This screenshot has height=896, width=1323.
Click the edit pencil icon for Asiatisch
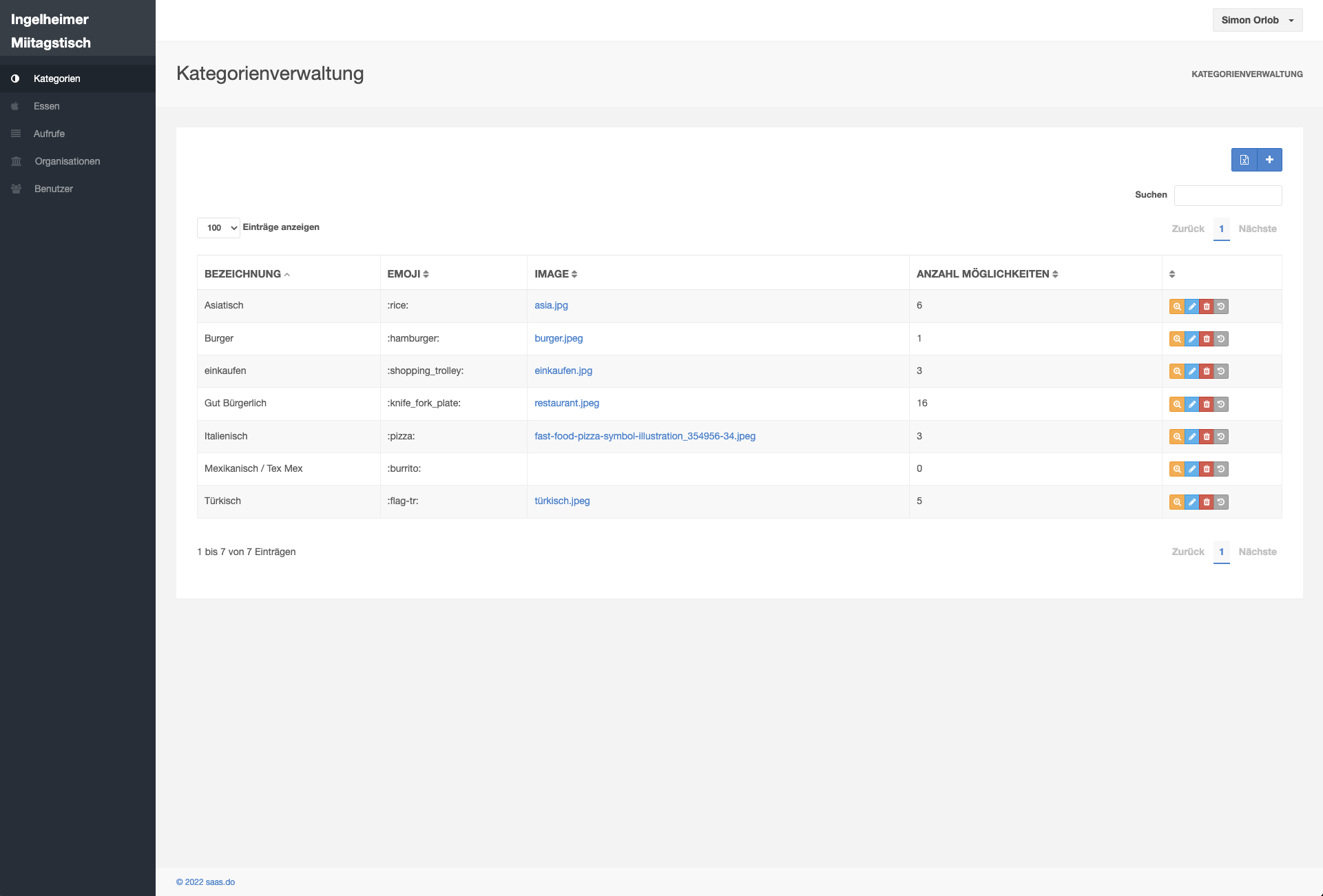click(1191, 306)
